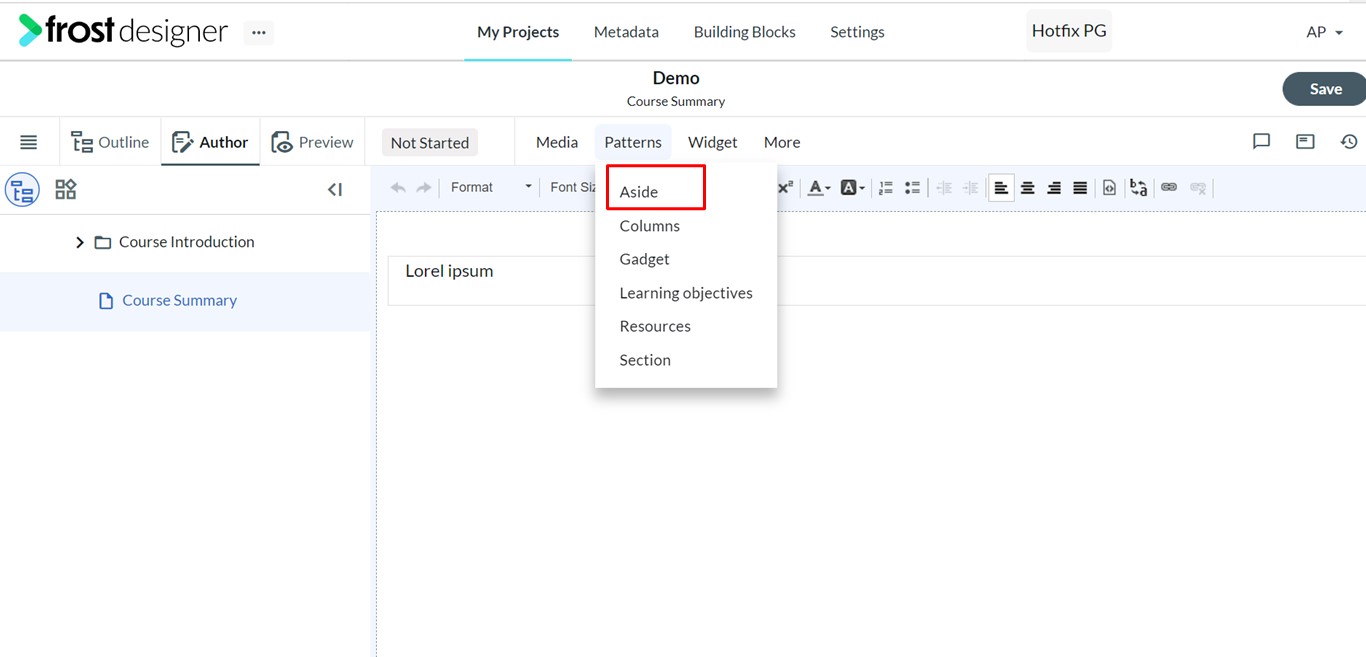Viewport: 1366px width, 657px height.
Task: Open the Font Size dropdown
Action: tap(573, 187)
